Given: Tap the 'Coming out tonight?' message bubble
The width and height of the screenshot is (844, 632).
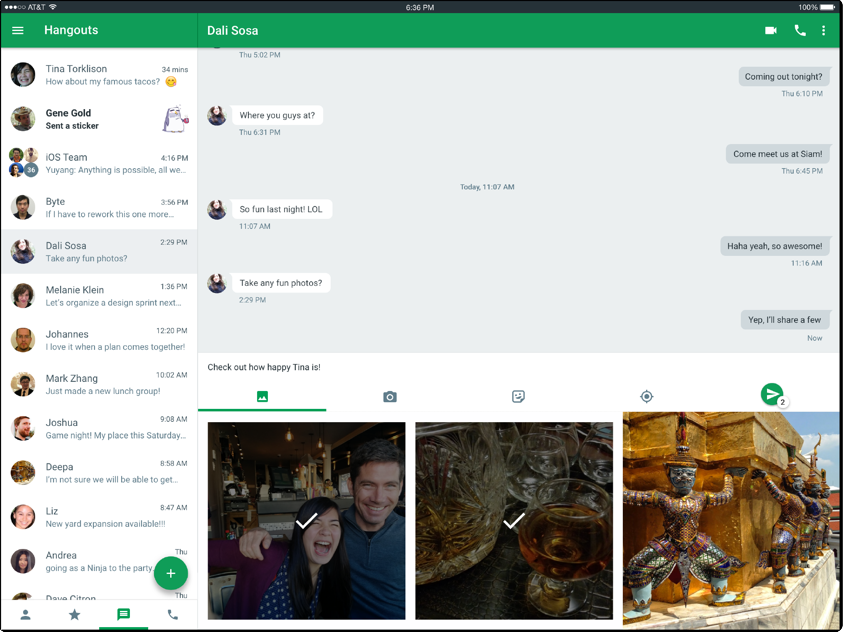Looking at the screenshot, I should [783, 76].
